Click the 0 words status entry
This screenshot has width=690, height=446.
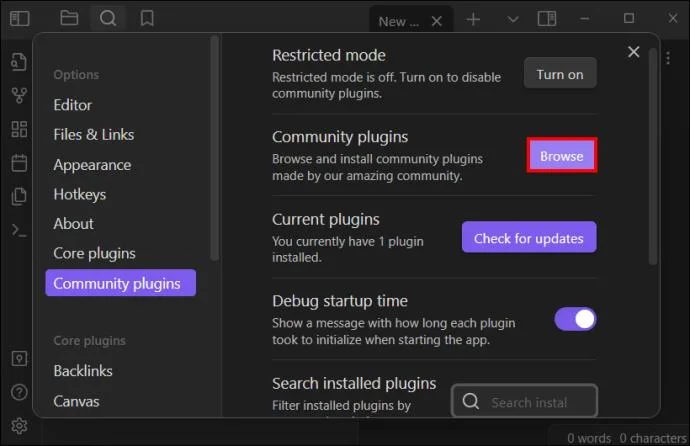[589, 438]
